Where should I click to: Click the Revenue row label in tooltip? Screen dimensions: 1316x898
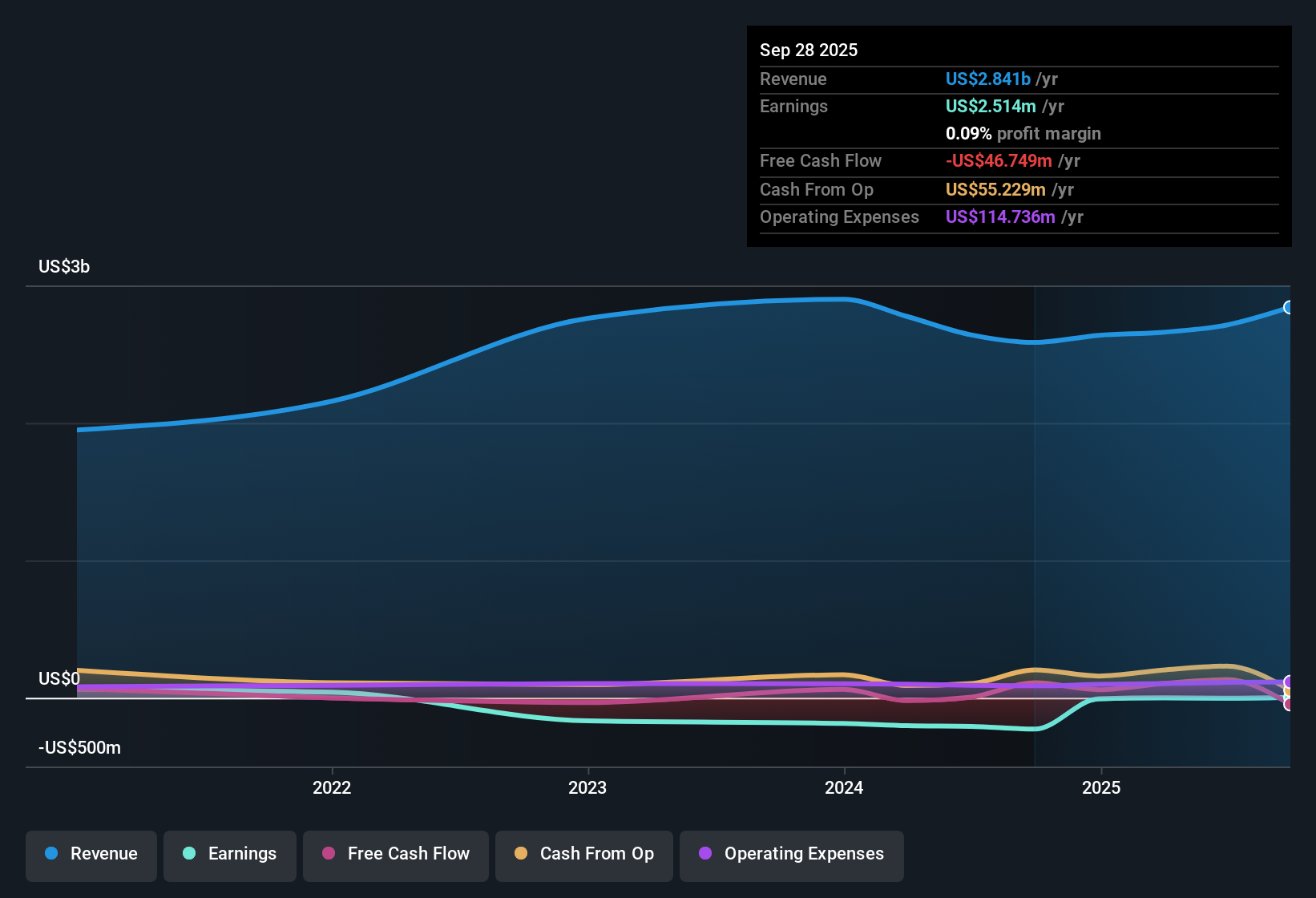pos(793,79)
